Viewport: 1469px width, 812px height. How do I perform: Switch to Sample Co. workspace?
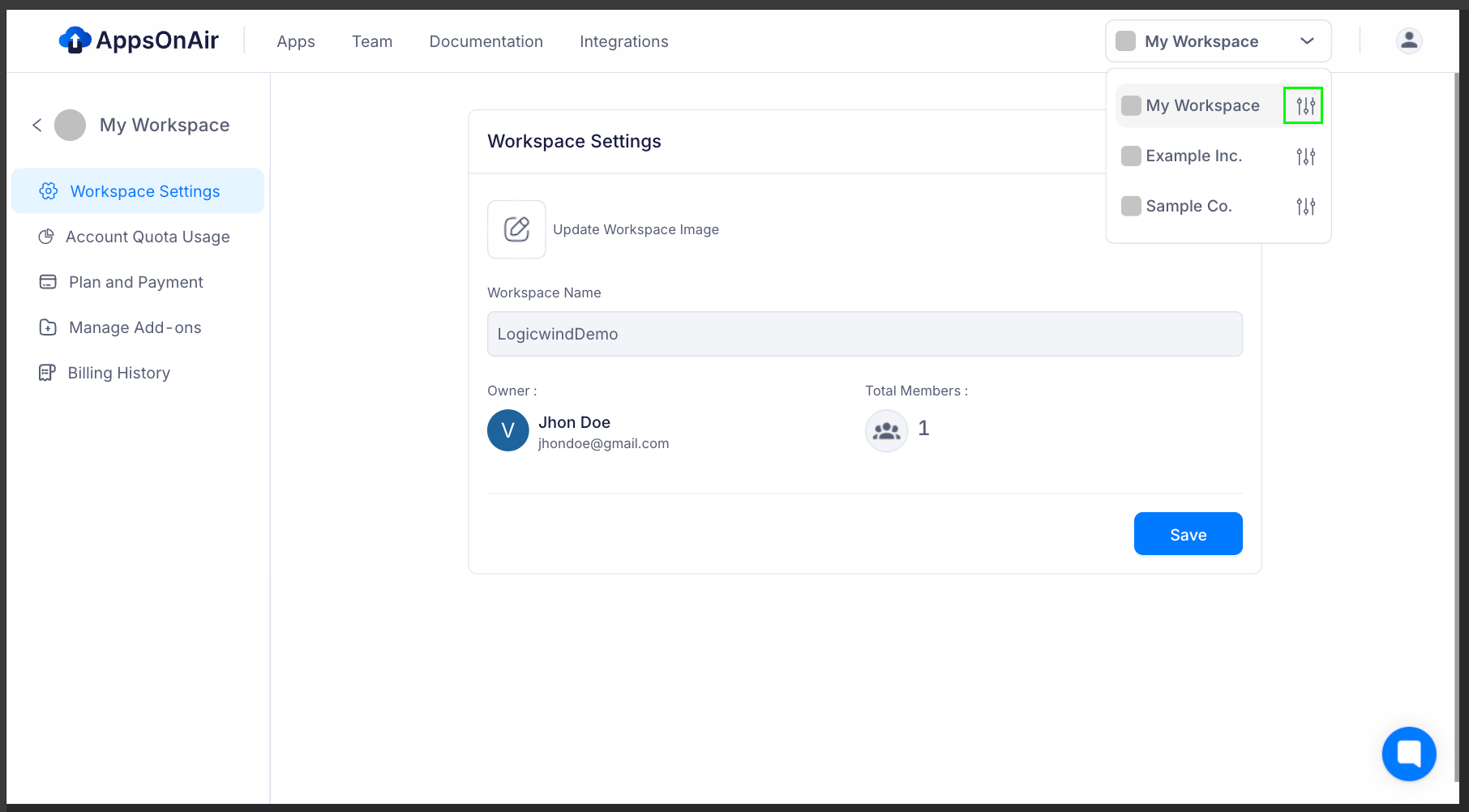point(1188,207)
